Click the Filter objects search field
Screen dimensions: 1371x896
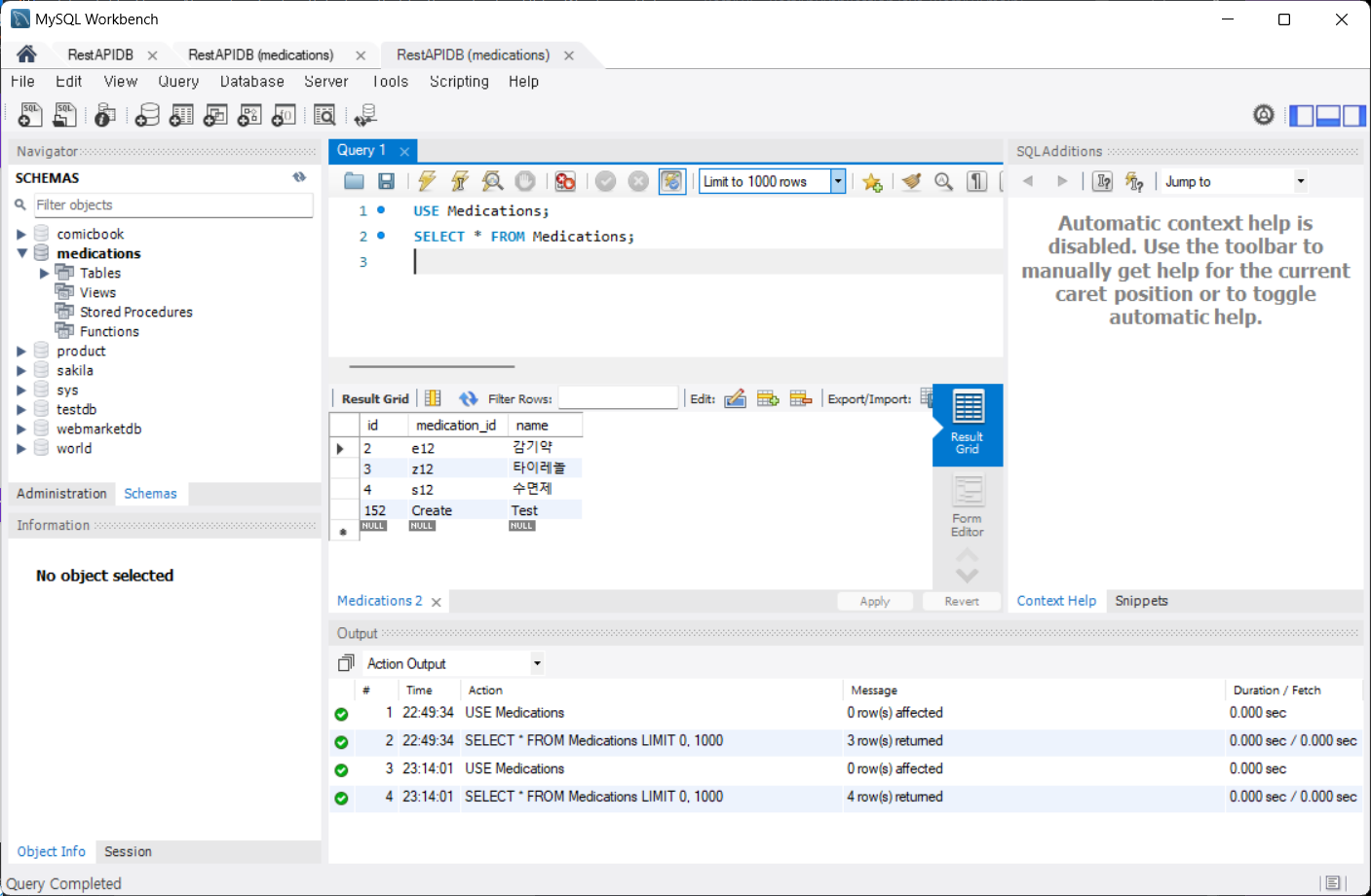pyautogui.click(x=173, y=205)
